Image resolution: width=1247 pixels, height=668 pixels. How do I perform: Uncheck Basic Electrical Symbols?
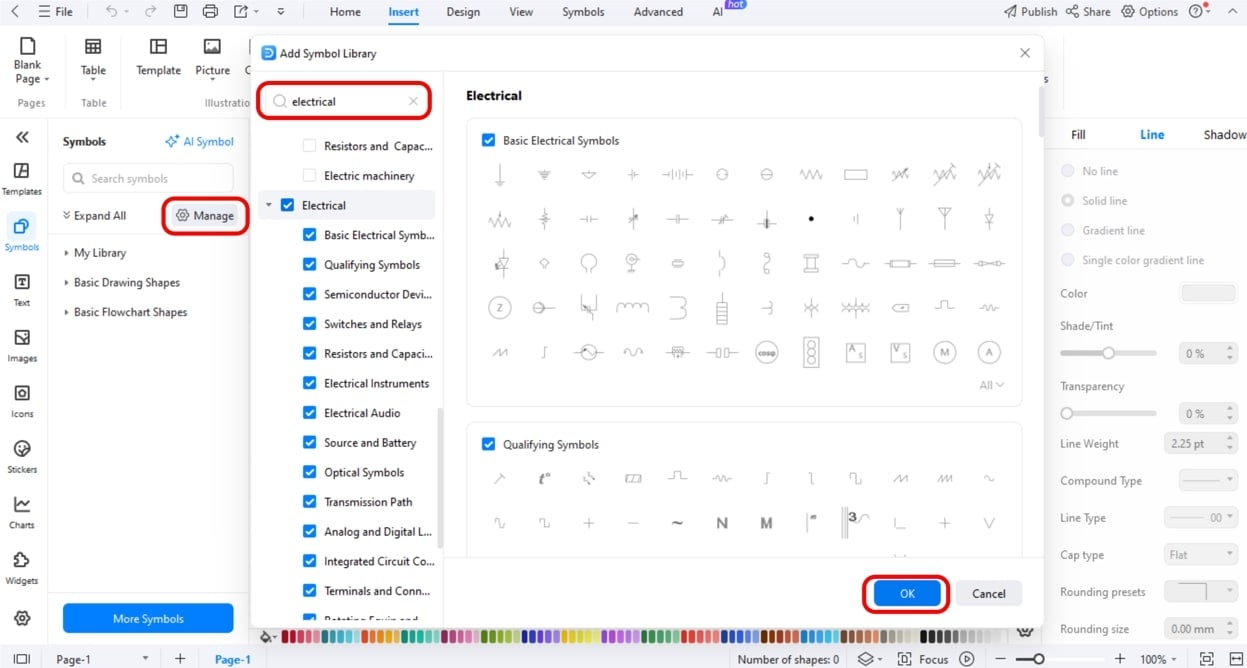(487, 140)
